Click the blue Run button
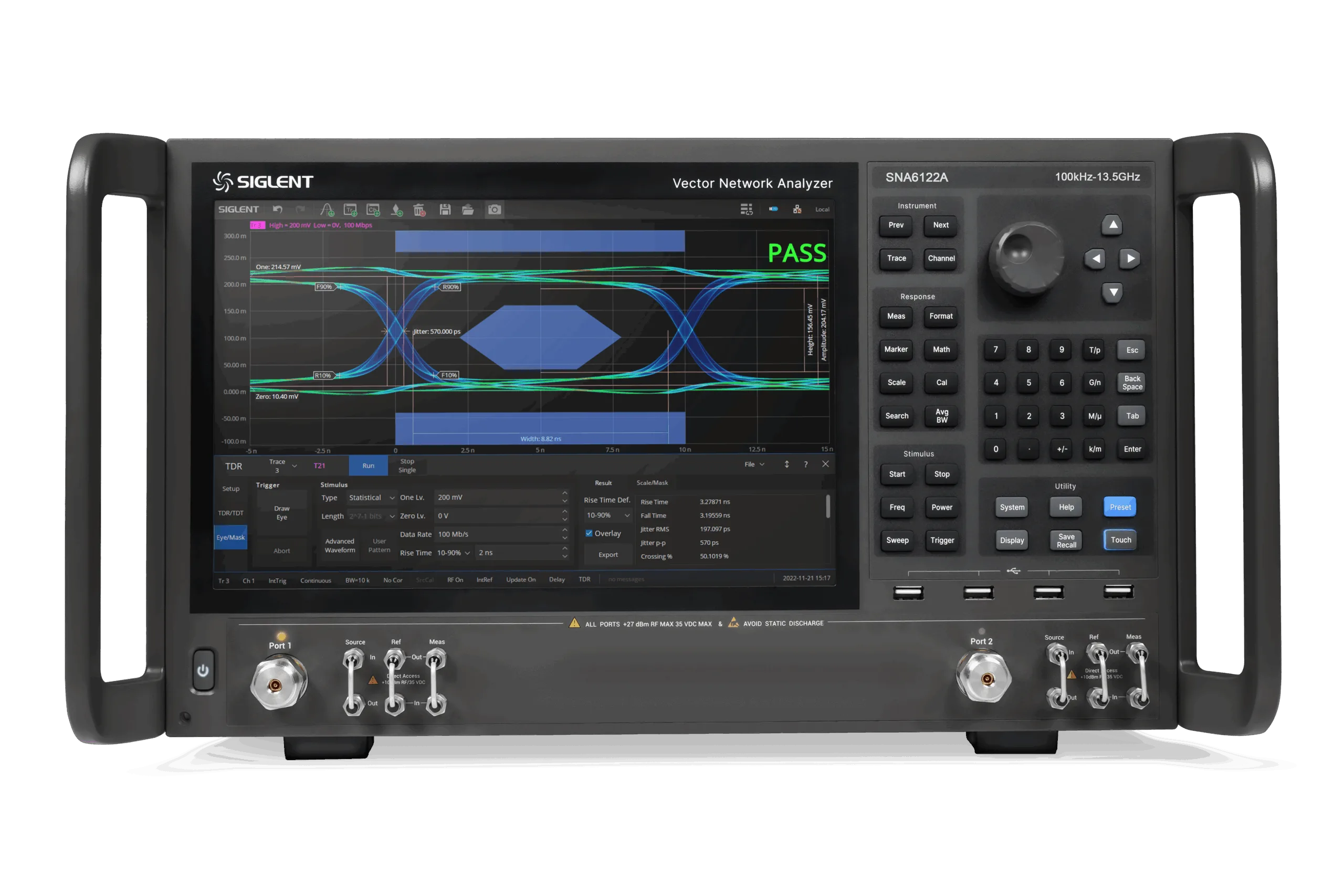 [x=368, y=466]
